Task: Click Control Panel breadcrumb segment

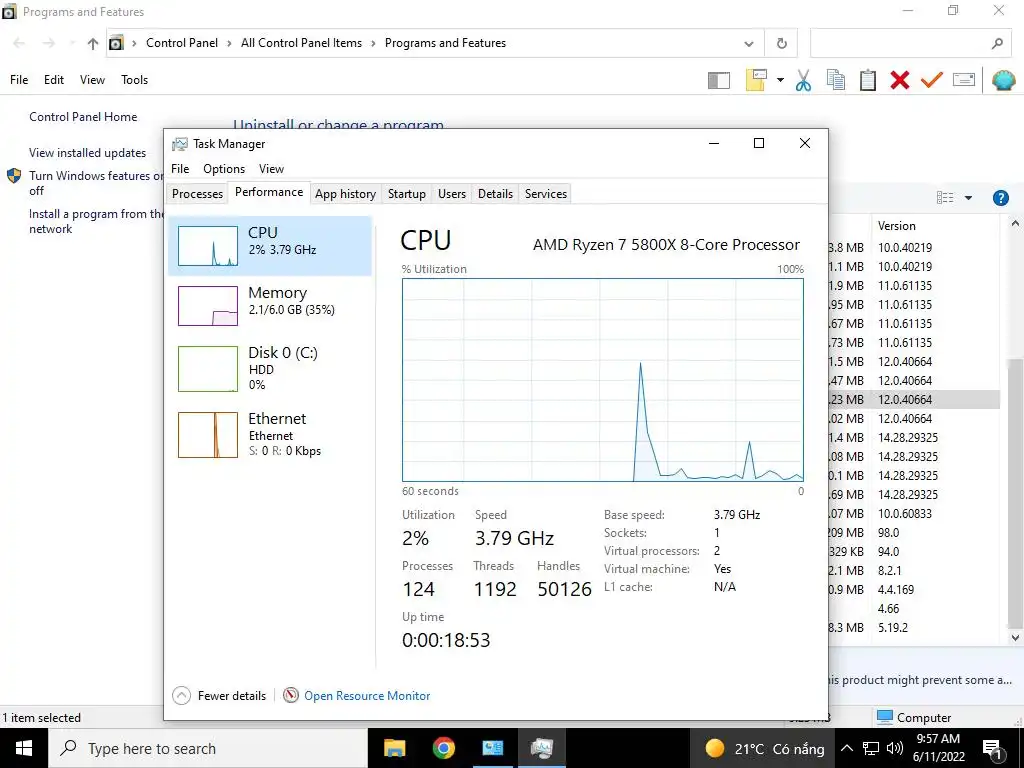Action: coord(182,43)
